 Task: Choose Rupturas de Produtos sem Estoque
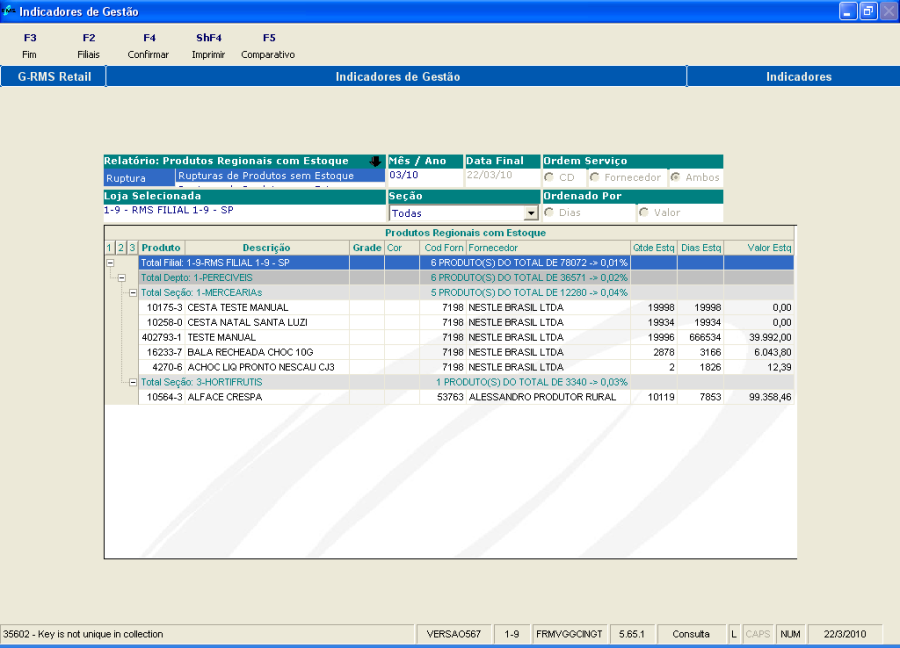pos(280,176)
